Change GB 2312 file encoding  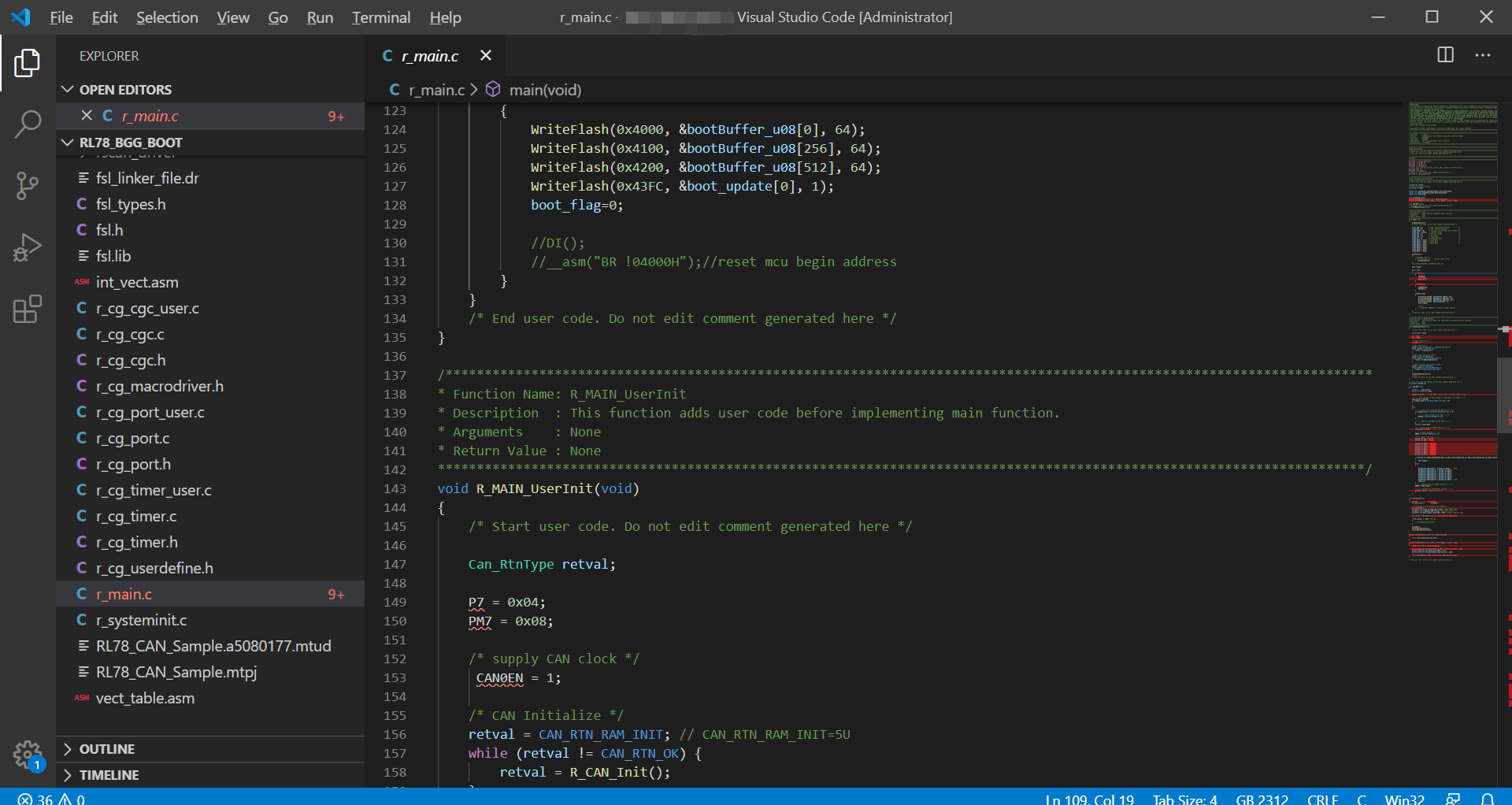[x=1262, y=799]
